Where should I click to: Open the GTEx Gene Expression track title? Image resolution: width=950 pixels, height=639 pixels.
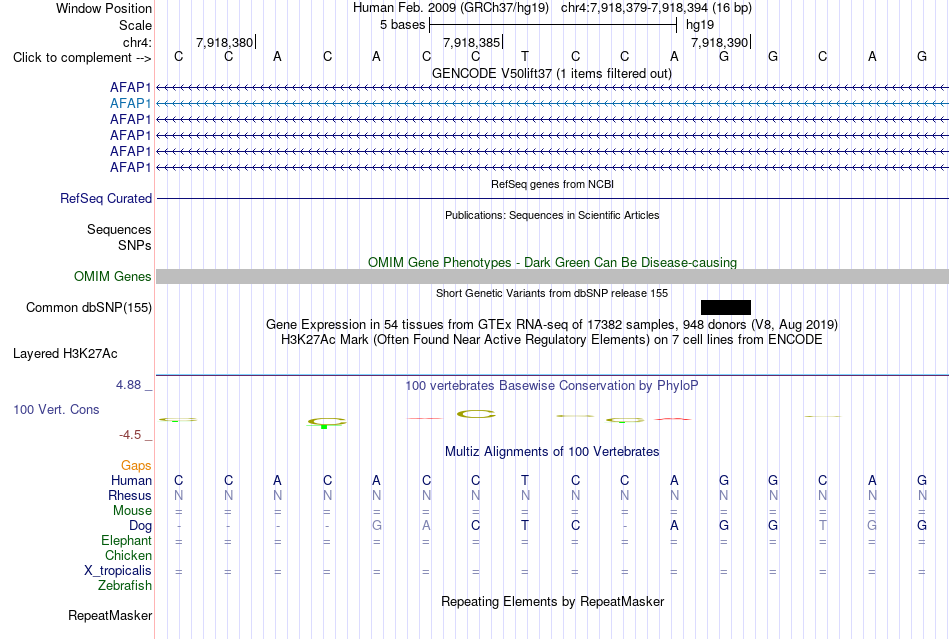[552, 325]
